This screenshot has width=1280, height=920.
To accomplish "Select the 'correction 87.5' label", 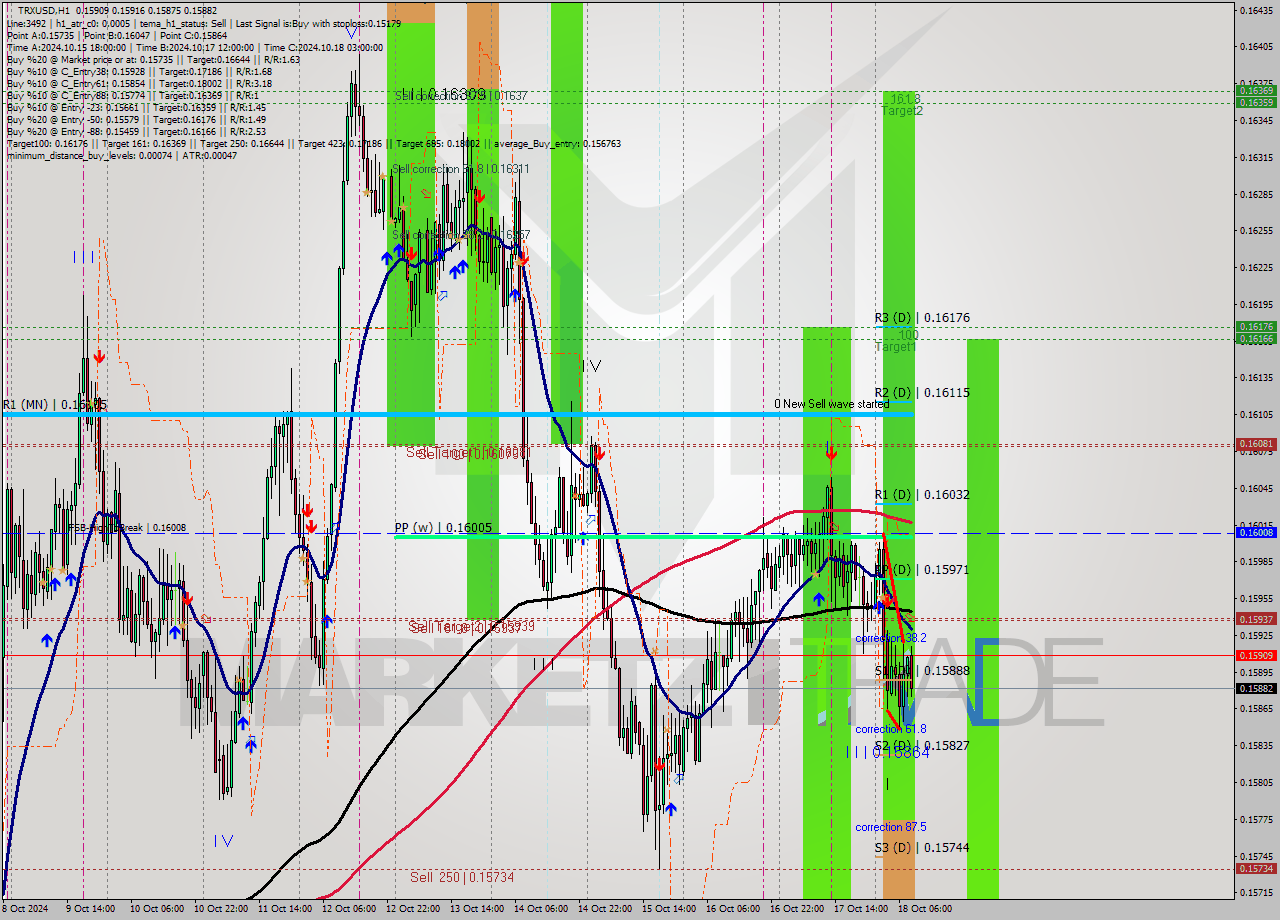I will click(890, 828).
